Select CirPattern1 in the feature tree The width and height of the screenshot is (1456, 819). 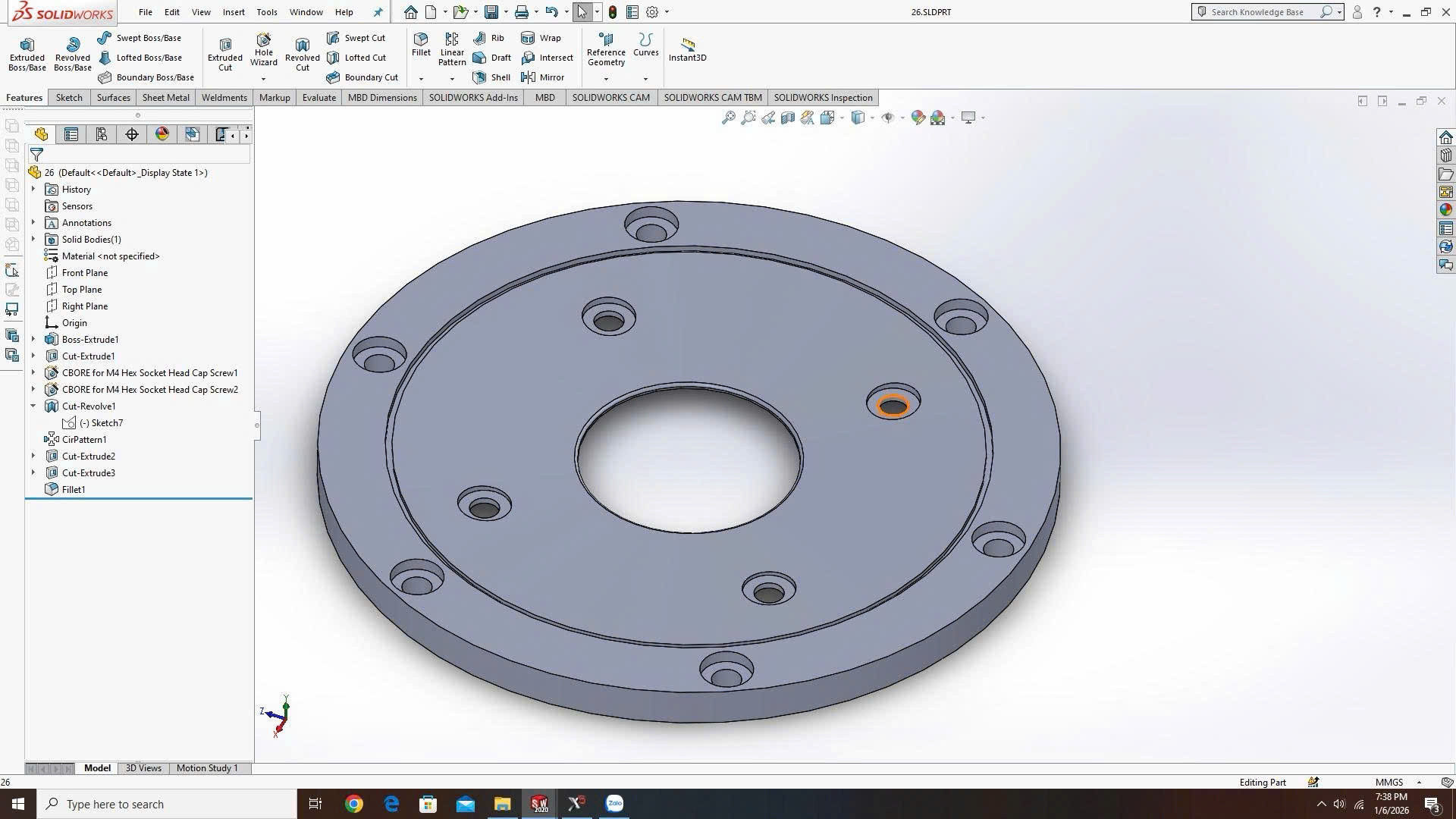click(x=83, y=440)
